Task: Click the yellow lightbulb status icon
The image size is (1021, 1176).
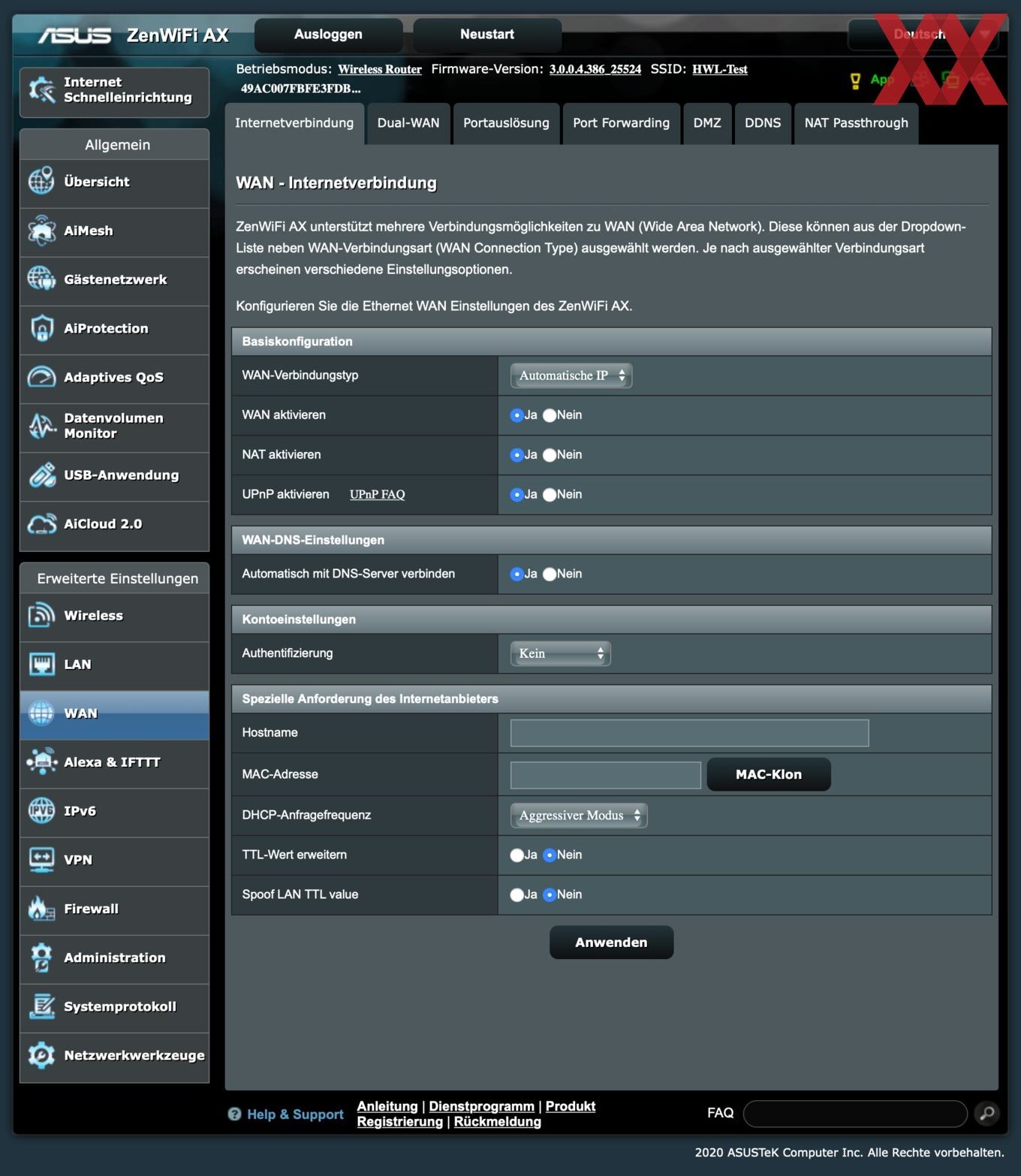Action: click(x=855, y=81)
